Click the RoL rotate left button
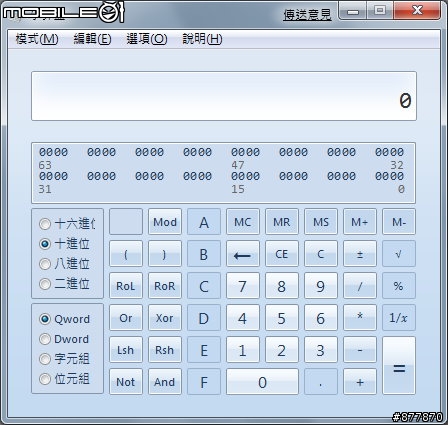 click(126, 286)
